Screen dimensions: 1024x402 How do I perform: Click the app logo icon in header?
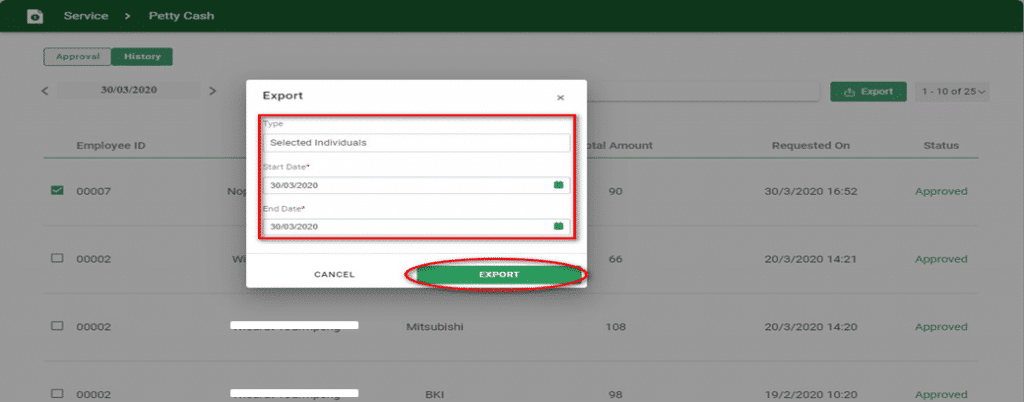tap(35, 17)
